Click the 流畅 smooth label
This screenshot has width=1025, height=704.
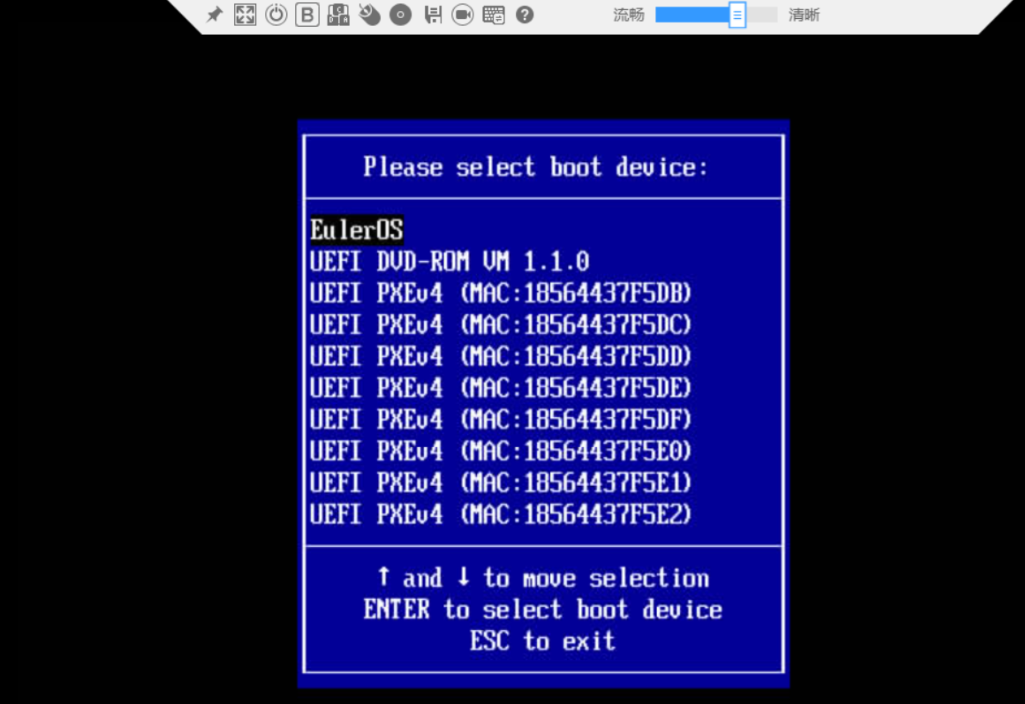628,14
